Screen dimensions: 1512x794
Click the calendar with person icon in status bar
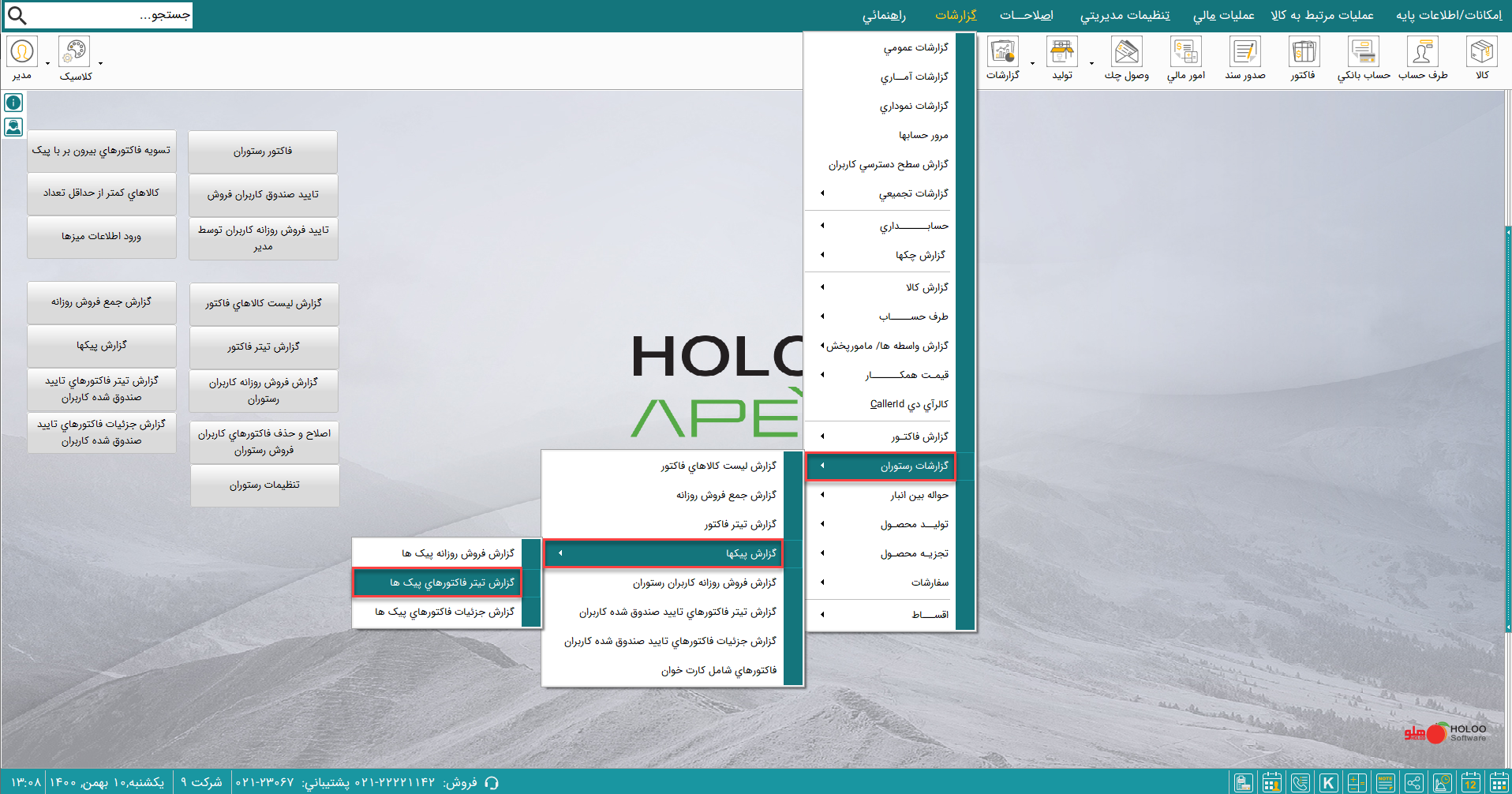[x=1272, y=783]
